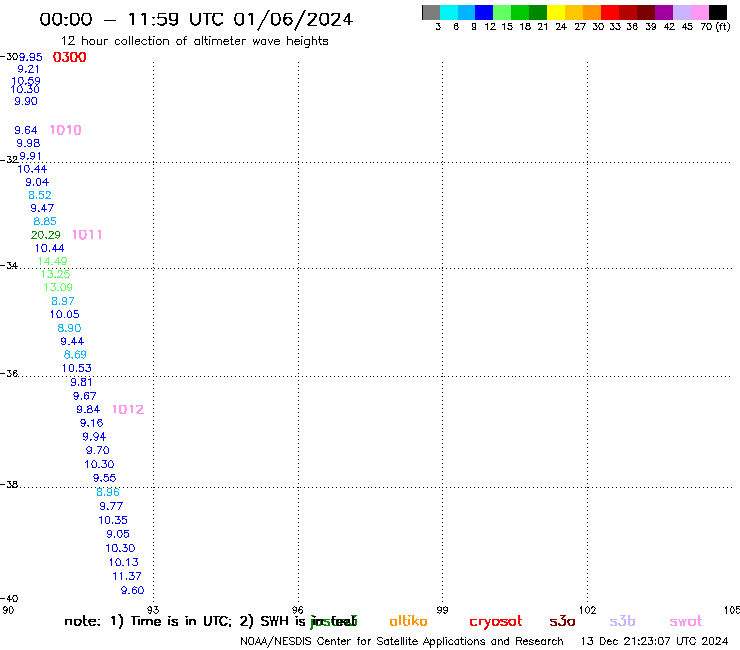Click the pink swot legend label
This screenshot has height=650, width=740.
686,621
